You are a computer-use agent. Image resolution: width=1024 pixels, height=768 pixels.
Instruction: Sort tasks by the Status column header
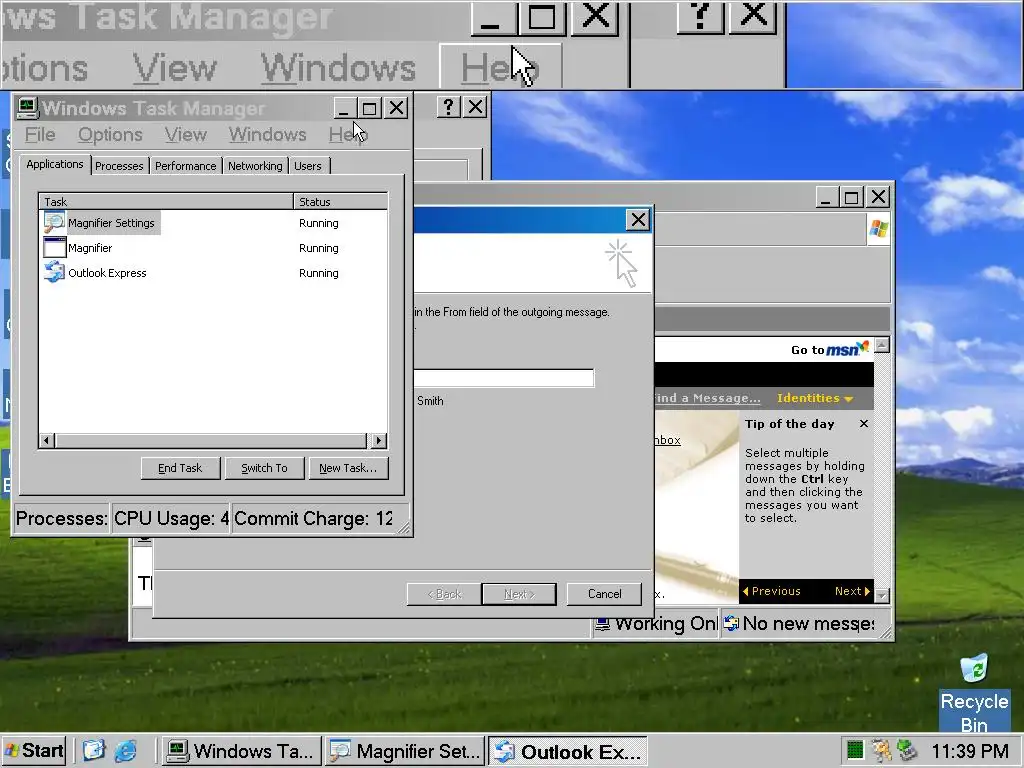(340, 201)
